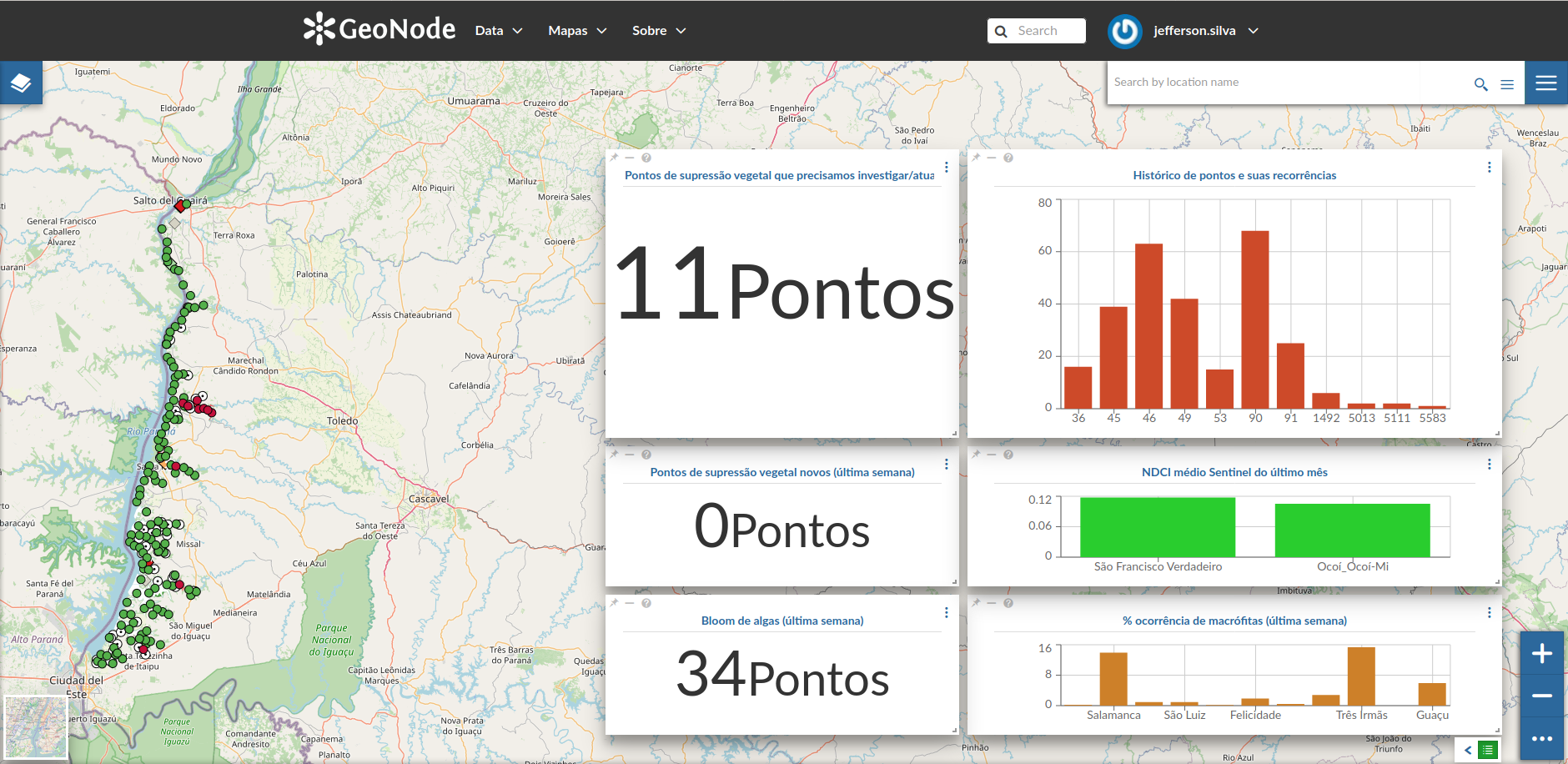Pin the NDCI médio Sentinel widget

click(977, 455)
